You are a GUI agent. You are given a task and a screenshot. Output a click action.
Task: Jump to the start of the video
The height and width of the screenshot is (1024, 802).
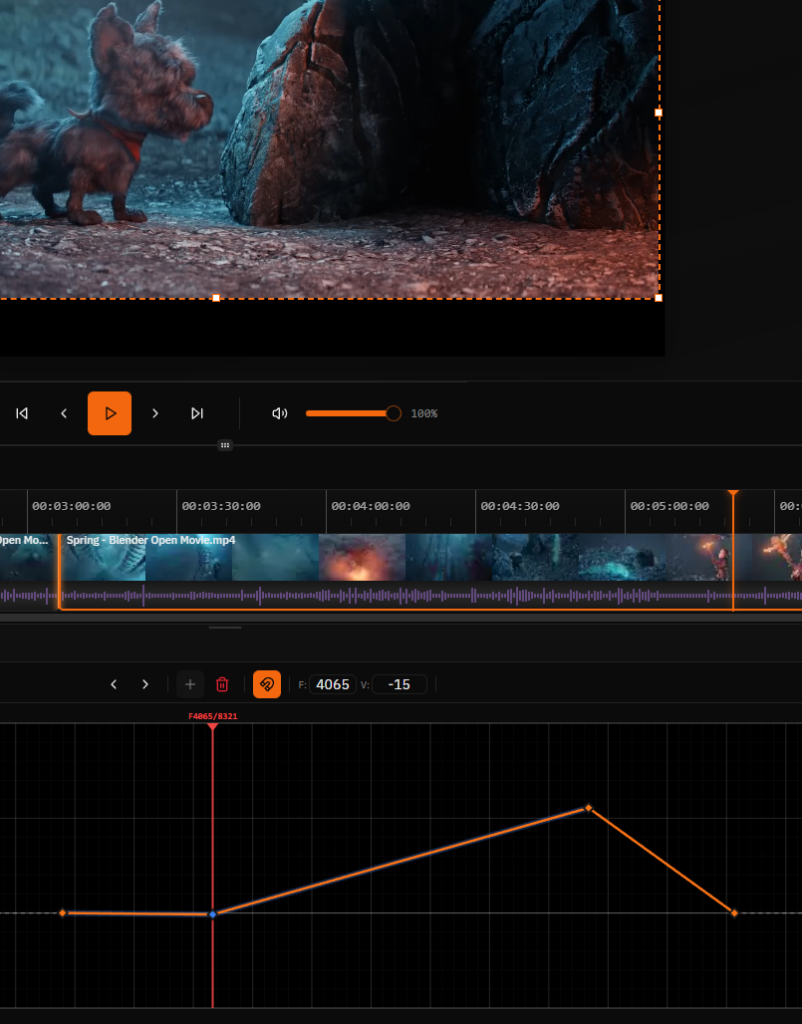[x=22, y=413]
